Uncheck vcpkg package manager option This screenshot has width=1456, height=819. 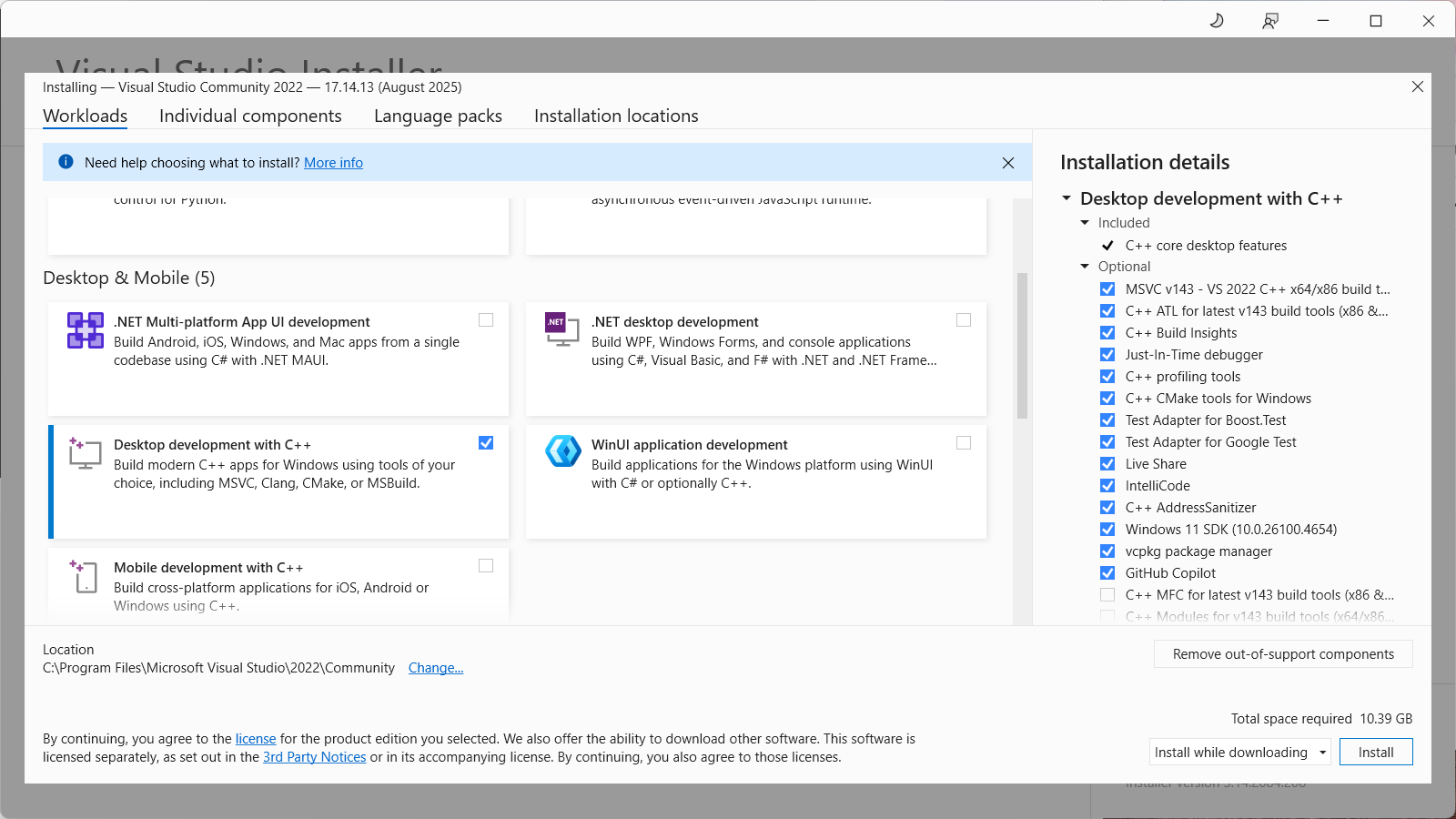click(1107, 551)
